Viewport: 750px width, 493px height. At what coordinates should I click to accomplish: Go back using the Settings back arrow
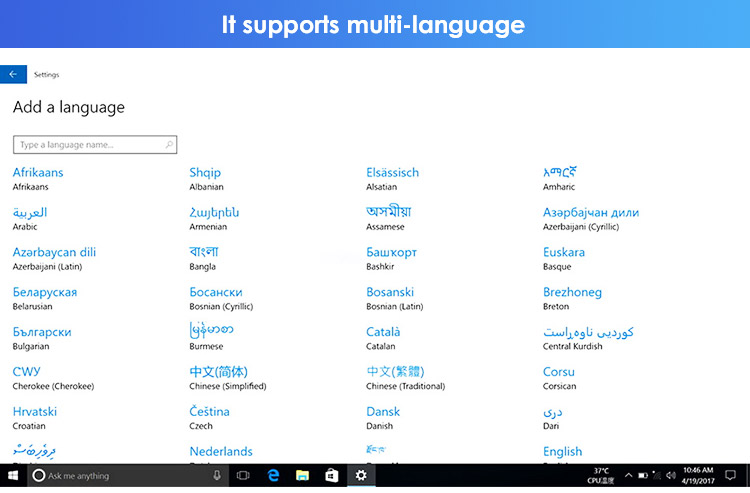pyautogui.click(x=13, y=74)
